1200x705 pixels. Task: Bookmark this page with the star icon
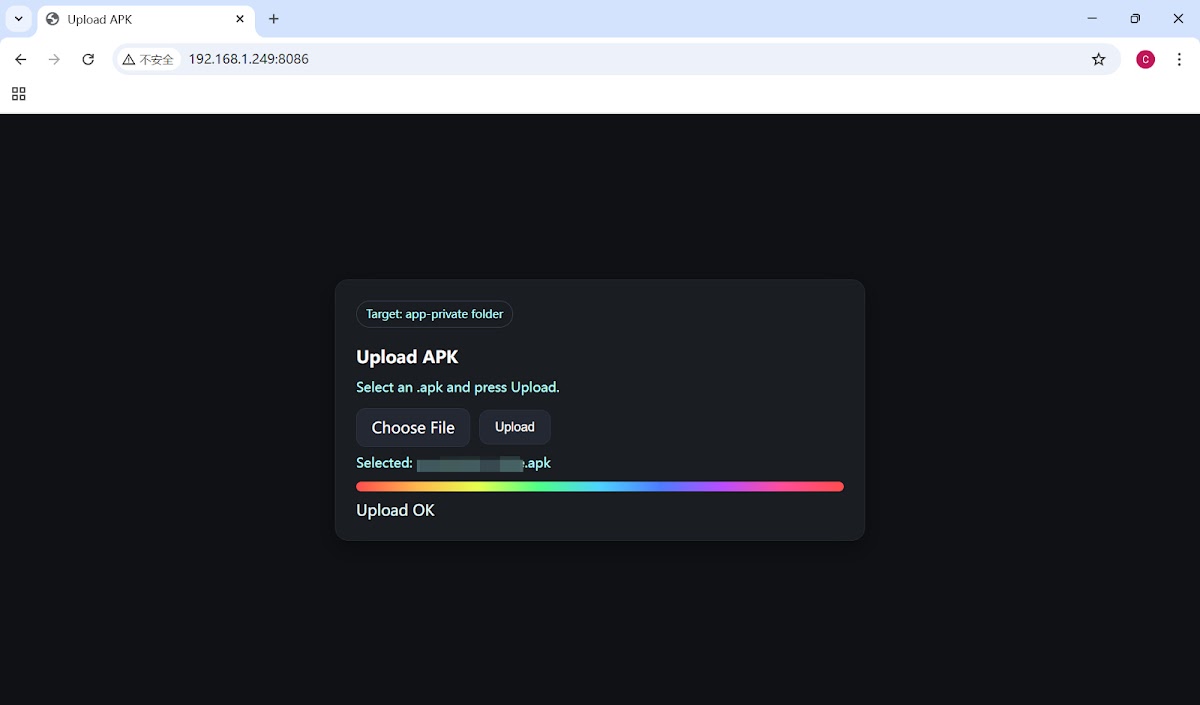click(x=1098, y=59)
